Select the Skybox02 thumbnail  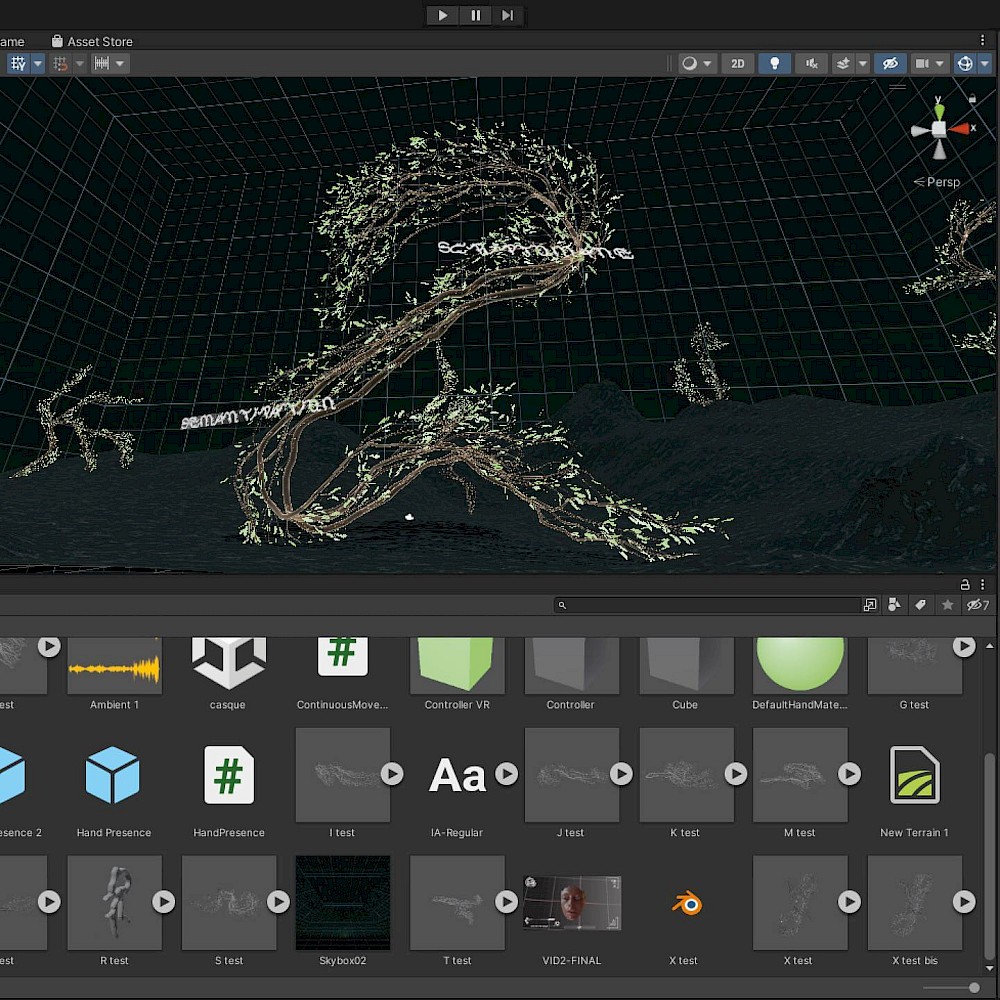point(342,902)
